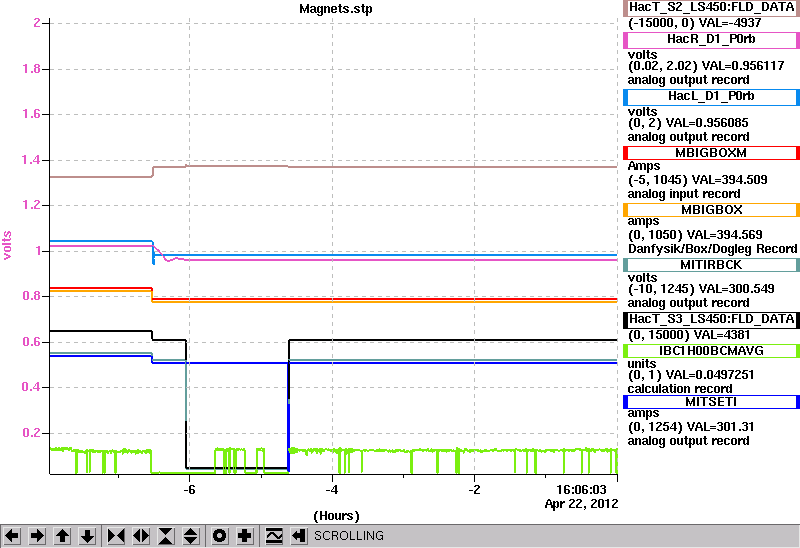This screenshot has width=800, height=548.
Task: Select the orange MBIGBOX legend box
Action: [711, 210]
